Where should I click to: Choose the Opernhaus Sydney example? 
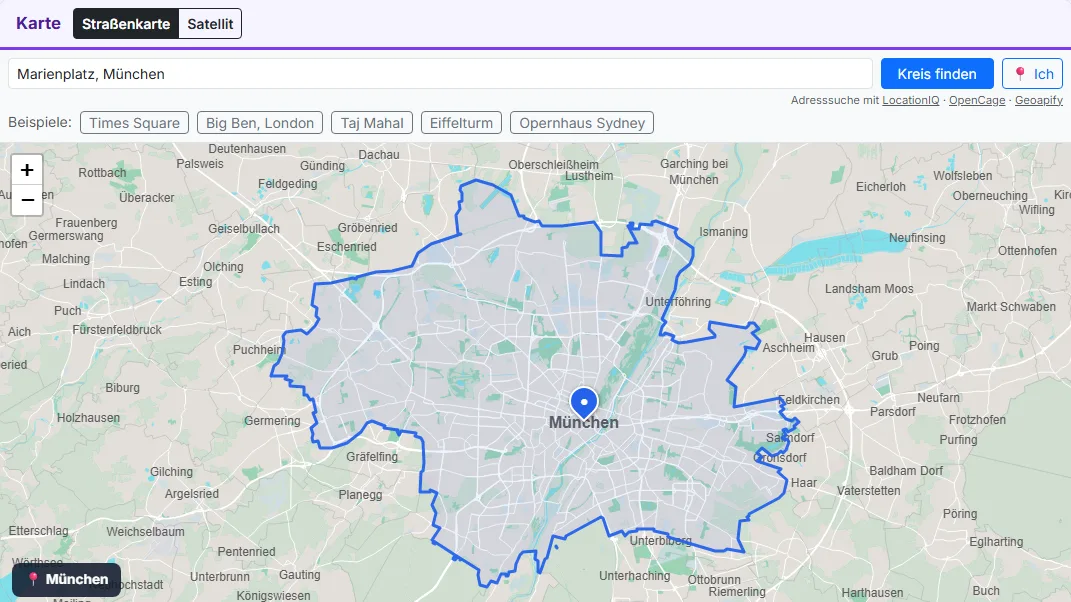[582, 123]
